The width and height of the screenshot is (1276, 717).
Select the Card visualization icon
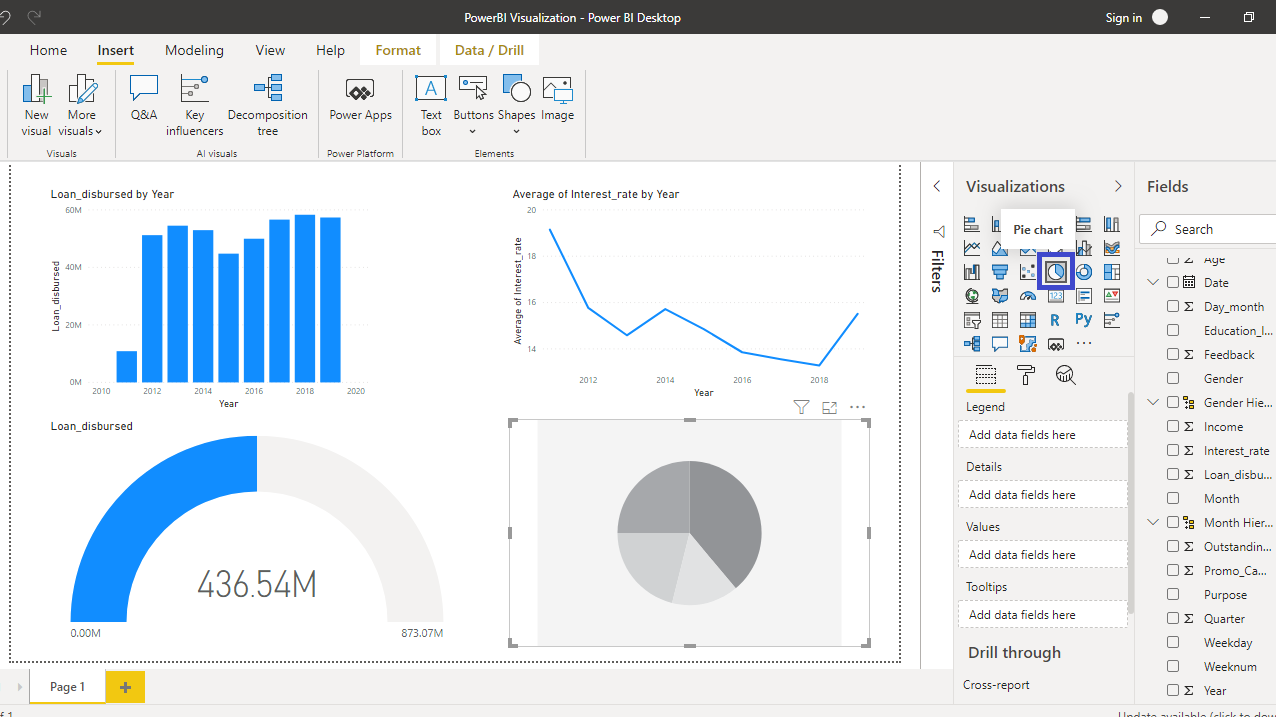pos(1056,296)
